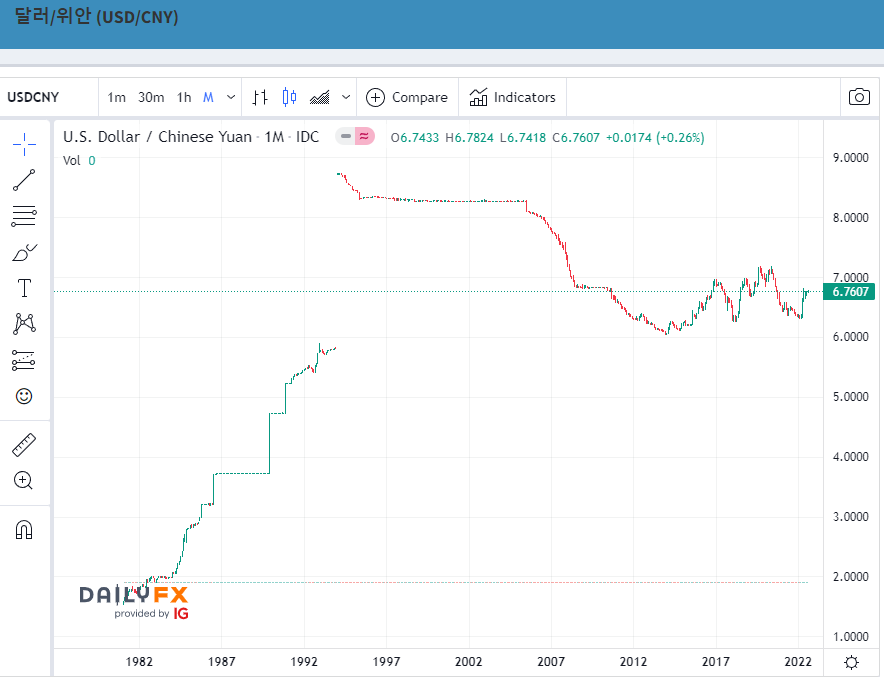Select the trend line drawing tool
Viewport: 884px width, 686px height.
[24, 180]
